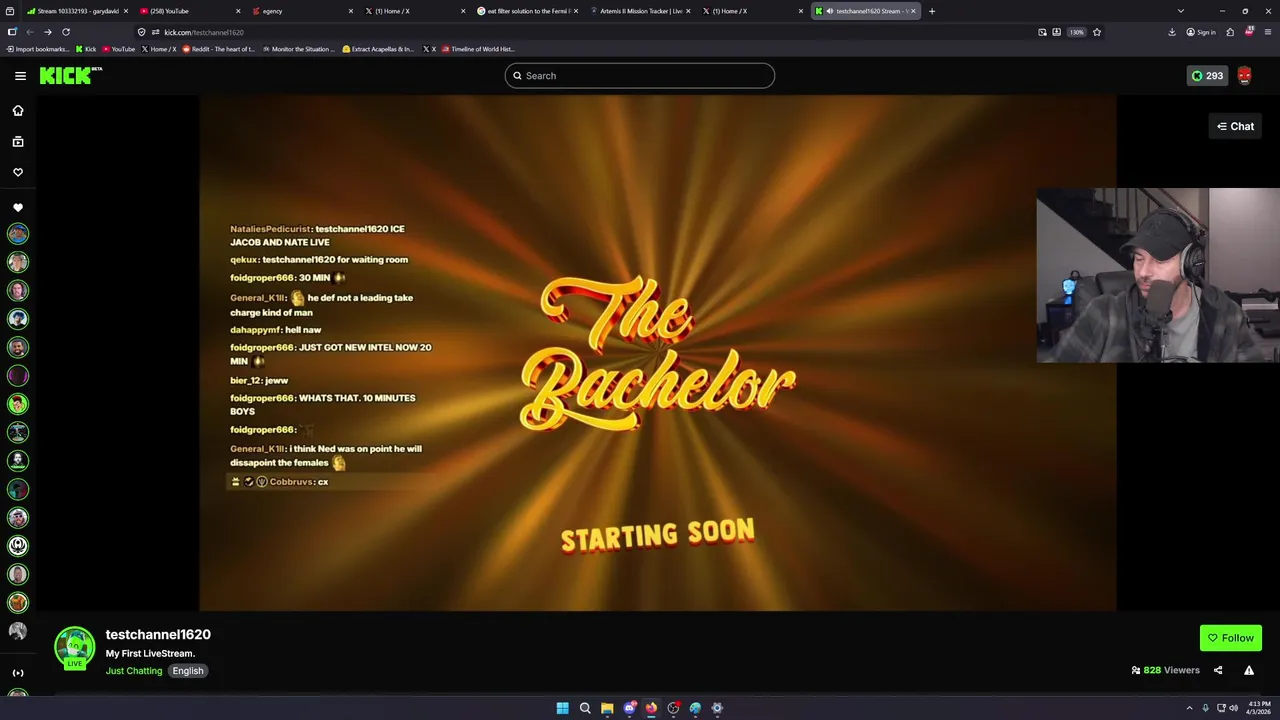Viewport: 1280px width, 720px height.
Task: Open the list all tabs dropdown
Action: coord(1181,11)
